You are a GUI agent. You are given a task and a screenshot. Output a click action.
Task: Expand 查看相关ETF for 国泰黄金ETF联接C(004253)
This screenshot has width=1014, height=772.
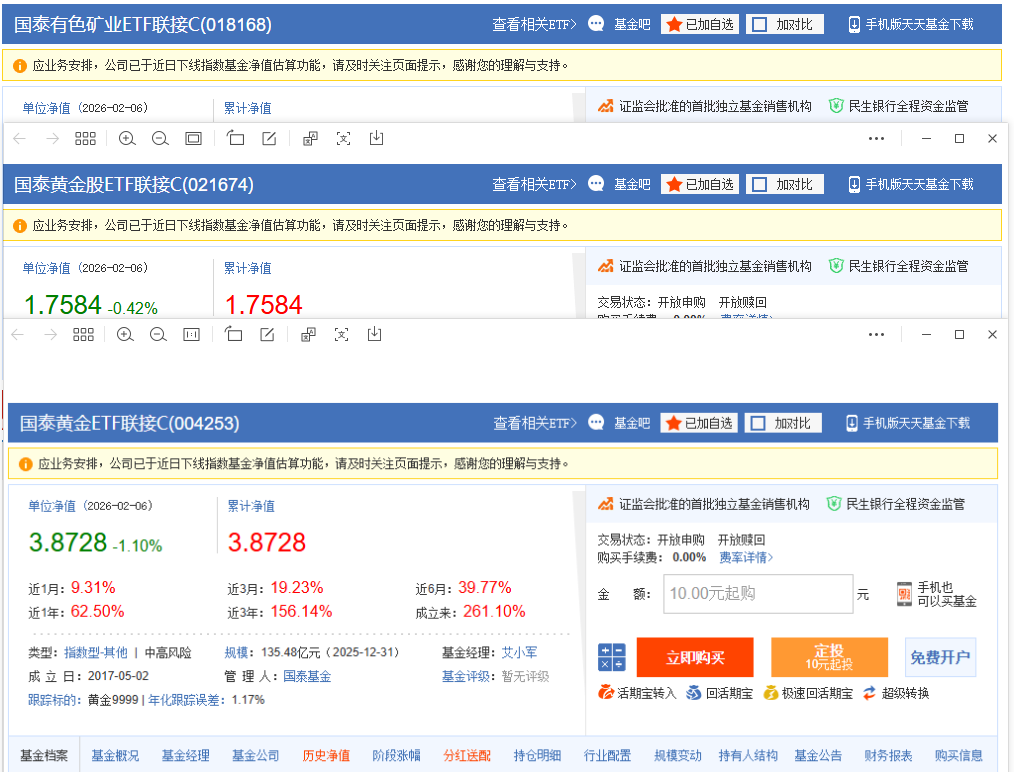click(x=535, y=423)
